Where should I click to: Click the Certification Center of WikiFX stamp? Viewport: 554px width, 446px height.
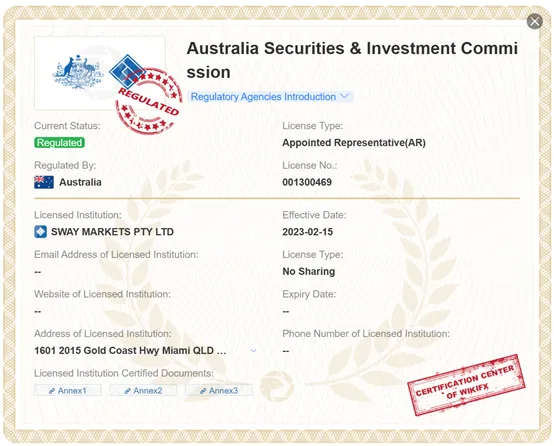[466, 385]
